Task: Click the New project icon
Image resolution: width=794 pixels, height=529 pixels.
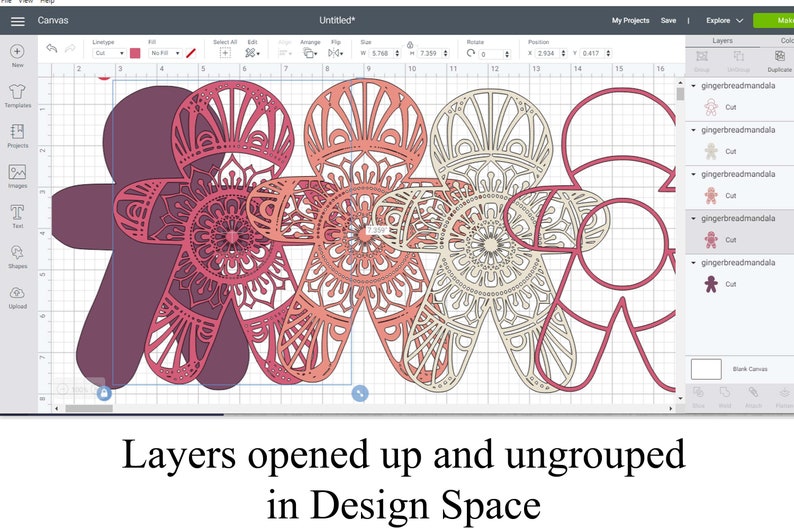Action: pyautogui.click(x=17, y=51)
